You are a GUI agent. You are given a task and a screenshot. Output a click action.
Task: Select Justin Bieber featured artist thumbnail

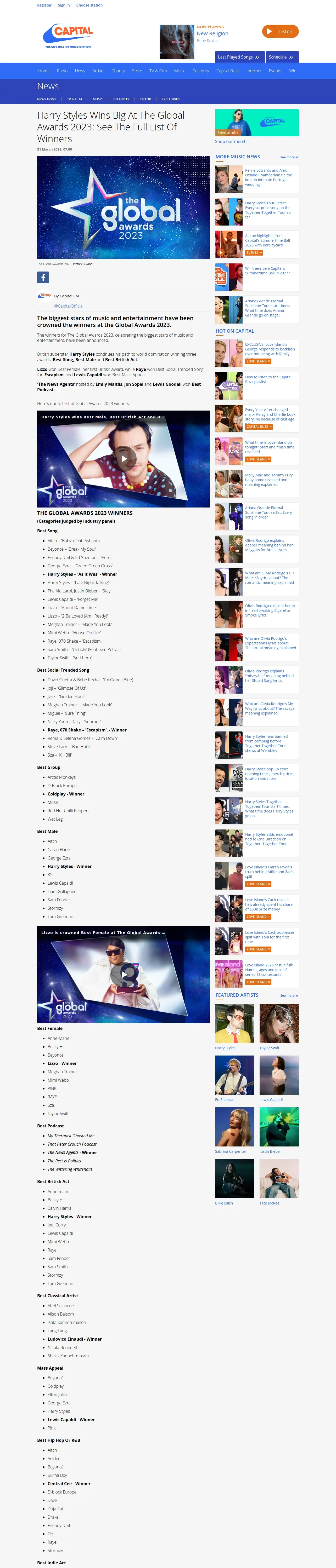pyautogui.click(x=279, y=1127)
